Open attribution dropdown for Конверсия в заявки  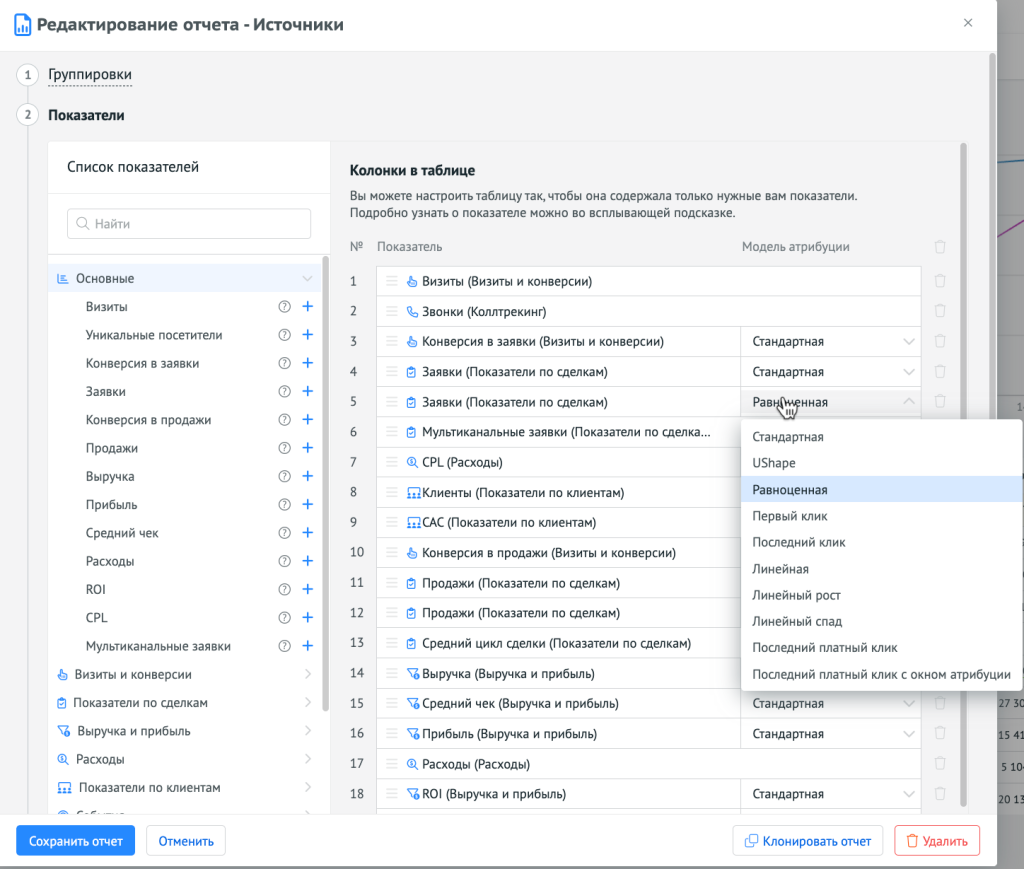point(829,342)
